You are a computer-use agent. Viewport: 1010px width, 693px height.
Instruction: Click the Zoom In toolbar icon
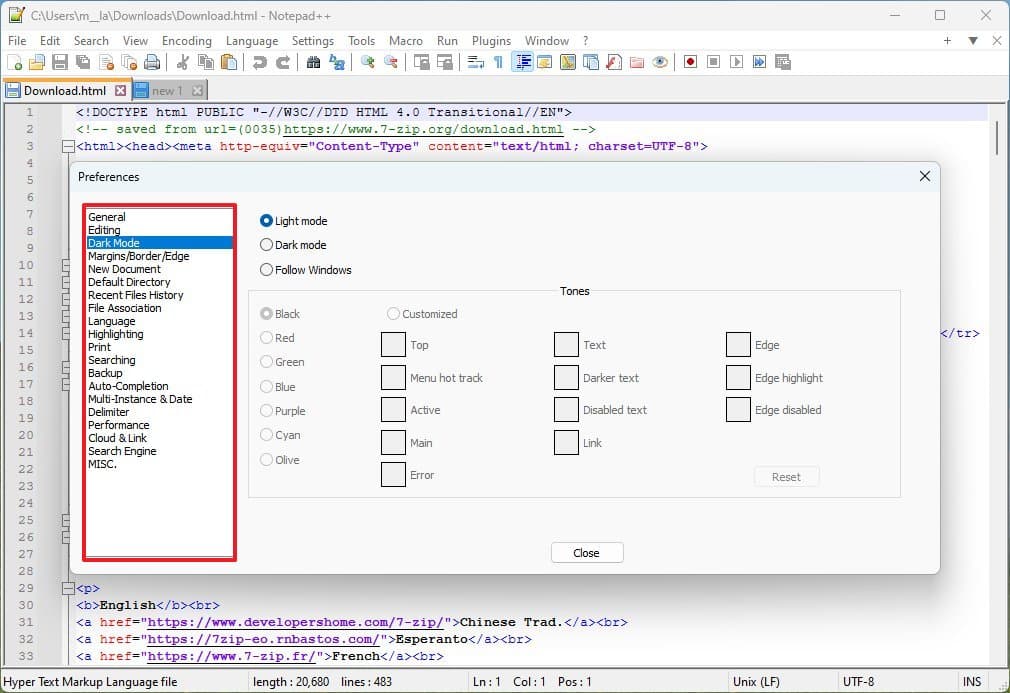point(368,62)
